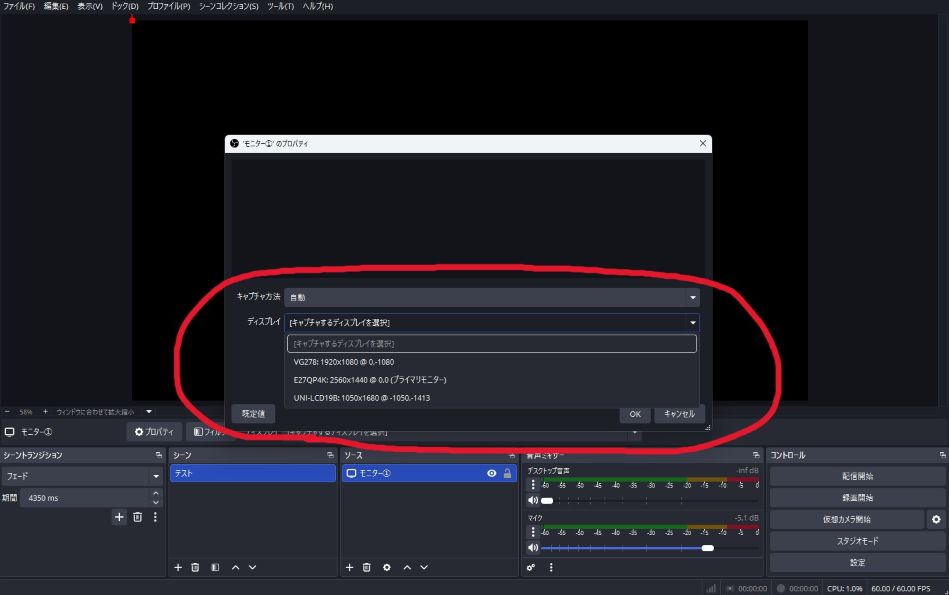Add a new source with plus icon
949x595 pixels.
click(x=349, y=567)
